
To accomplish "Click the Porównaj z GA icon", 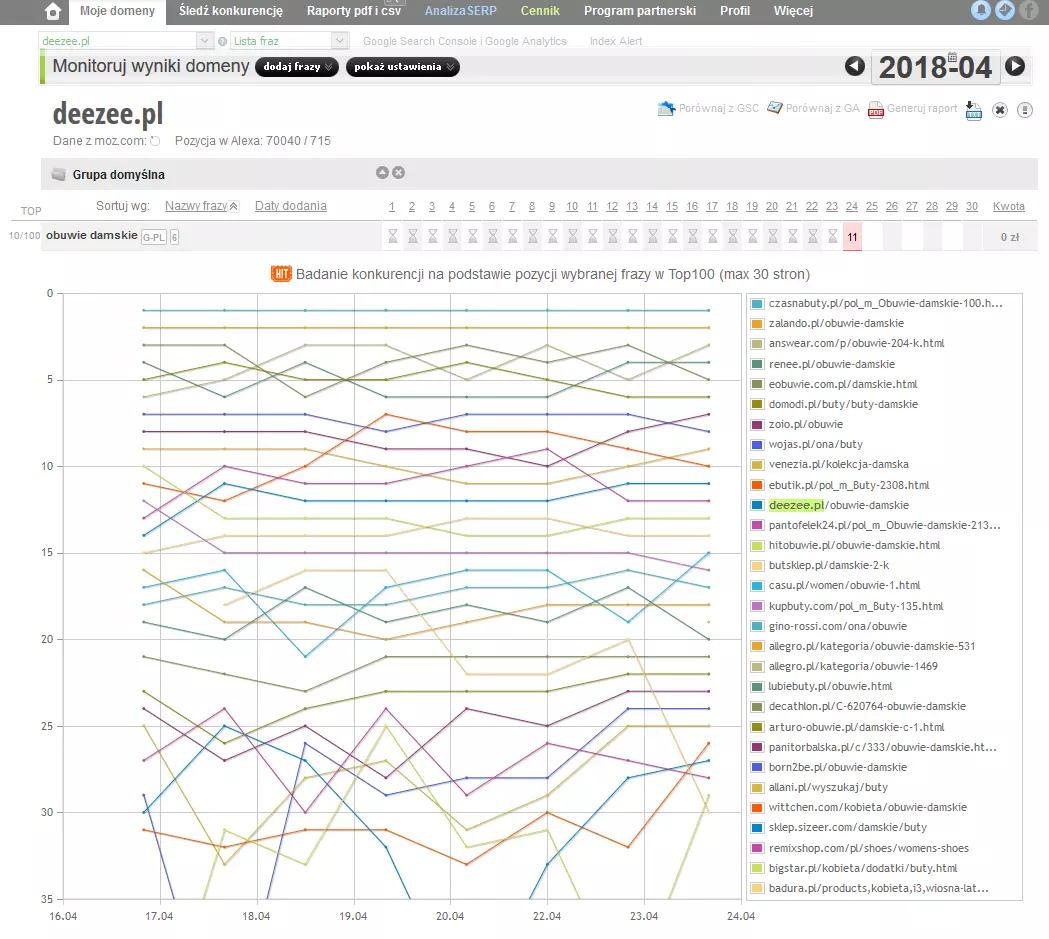I will (775, 108).
